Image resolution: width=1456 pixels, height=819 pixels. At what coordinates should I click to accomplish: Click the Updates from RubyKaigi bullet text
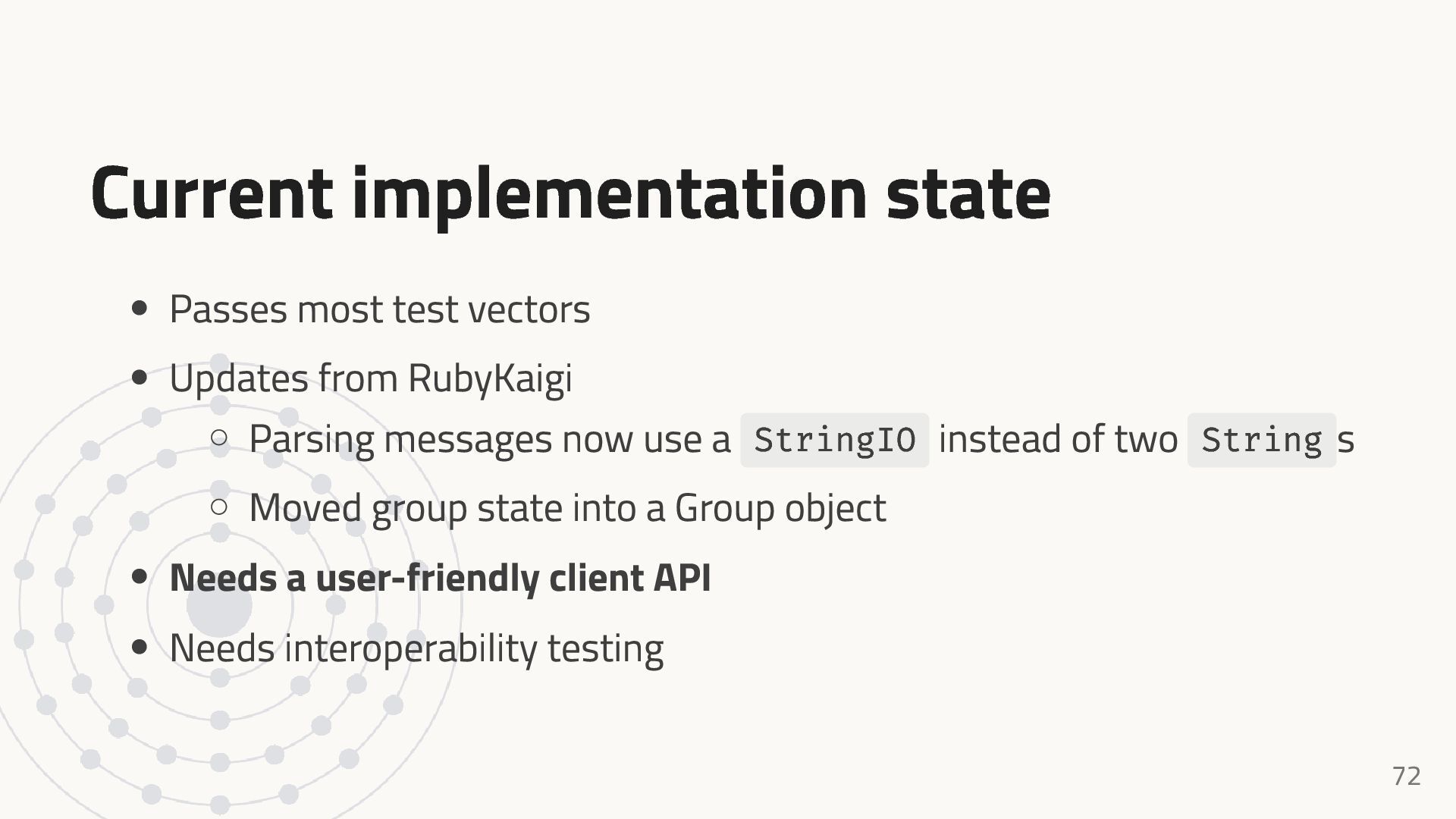(370, 378)
